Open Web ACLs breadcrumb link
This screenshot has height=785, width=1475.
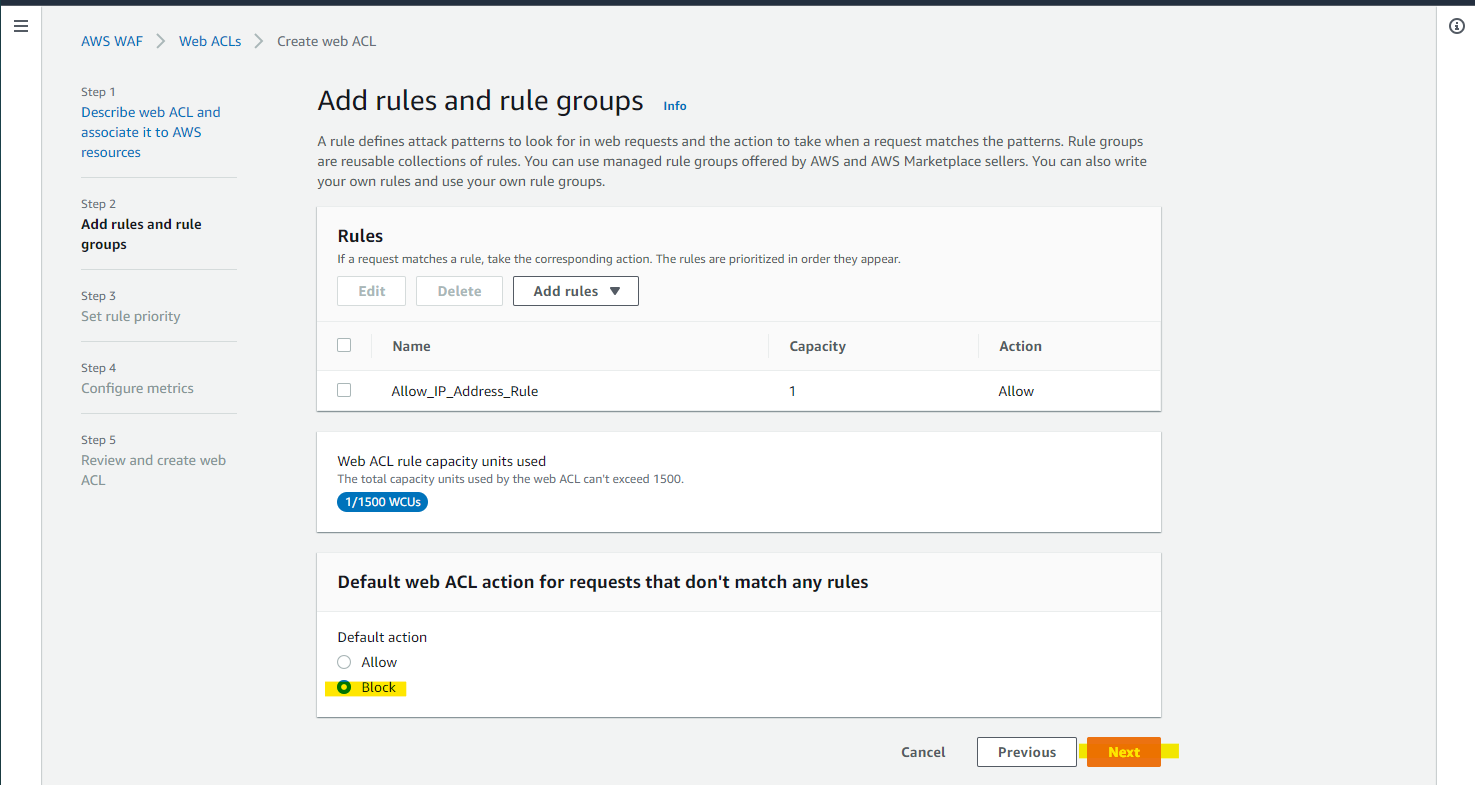pos(210,41)
